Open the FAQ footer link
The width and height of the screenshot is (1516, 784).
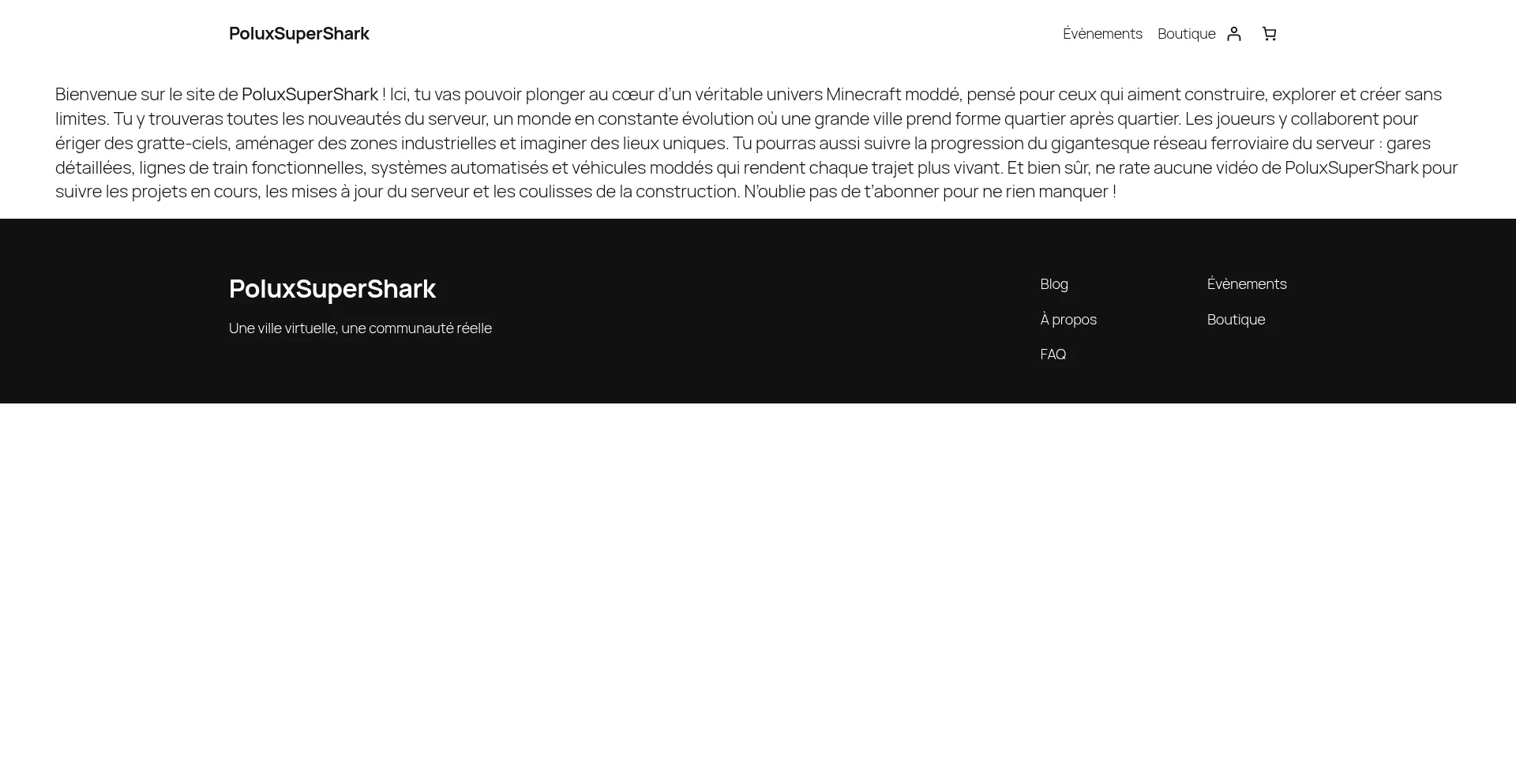point(1053,354)
